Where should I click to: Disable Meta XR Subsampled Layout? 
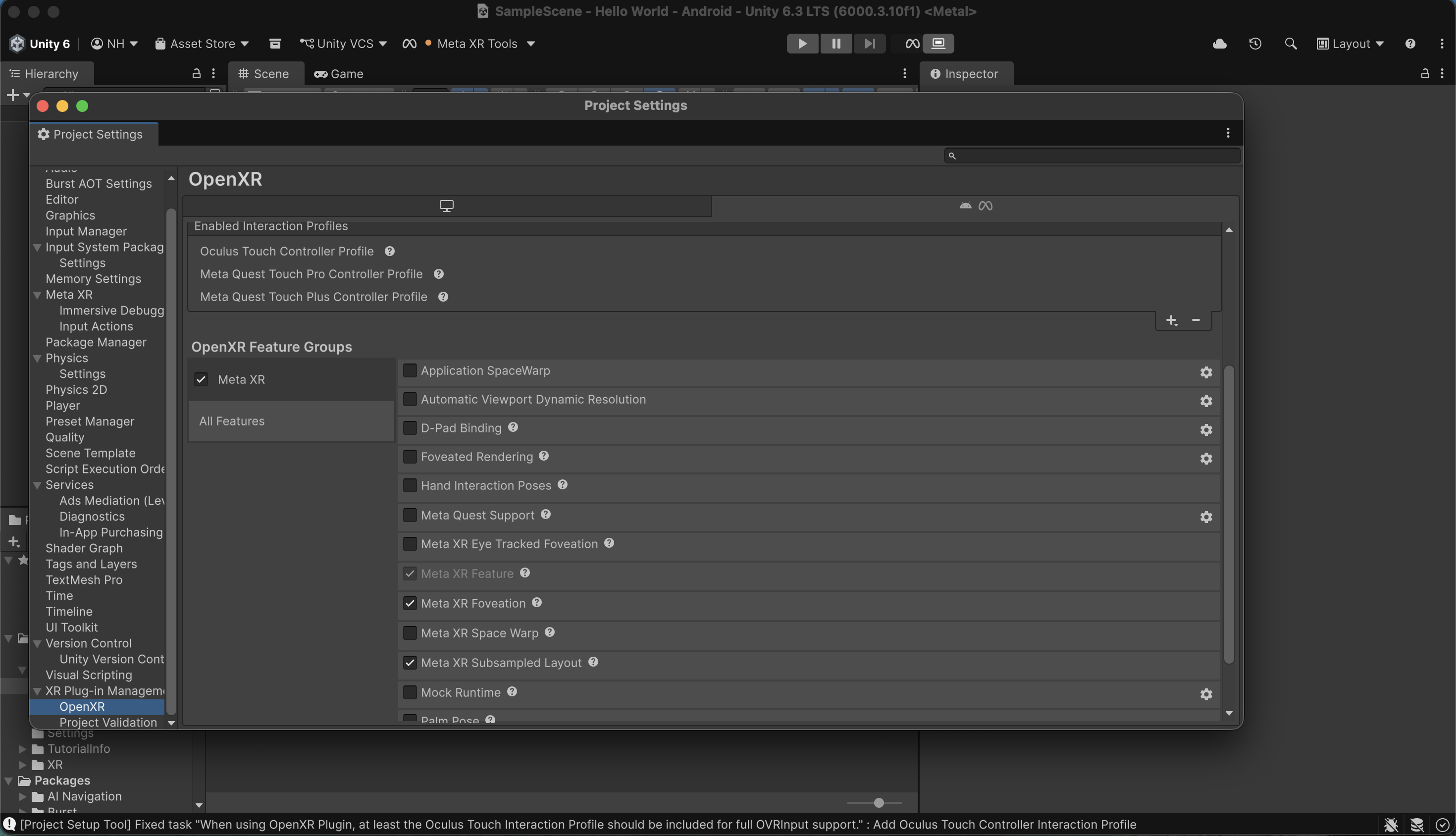pyautogui.click(x=410, y=662)
